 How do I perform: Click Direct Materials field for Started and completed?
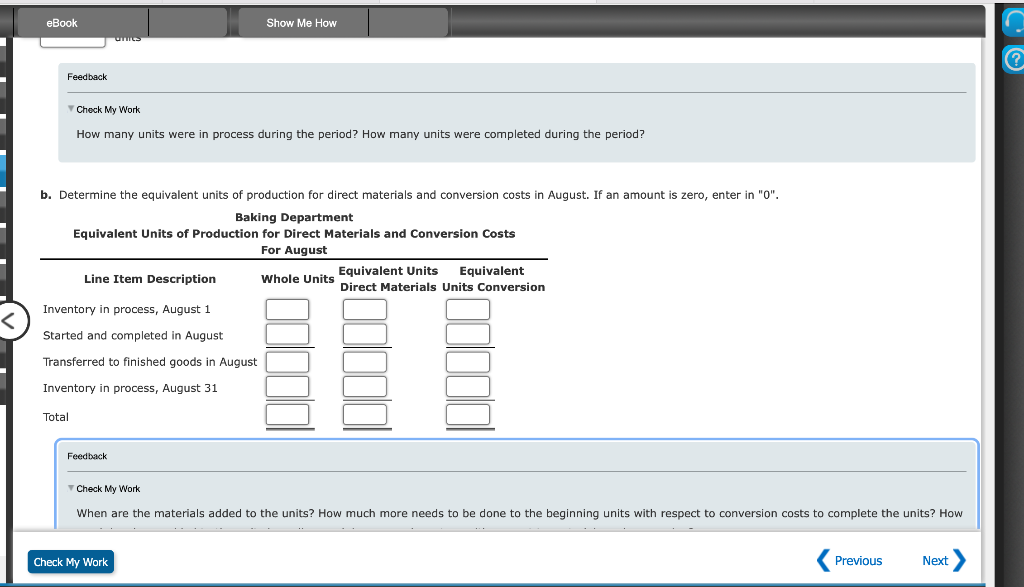(365, 334)
